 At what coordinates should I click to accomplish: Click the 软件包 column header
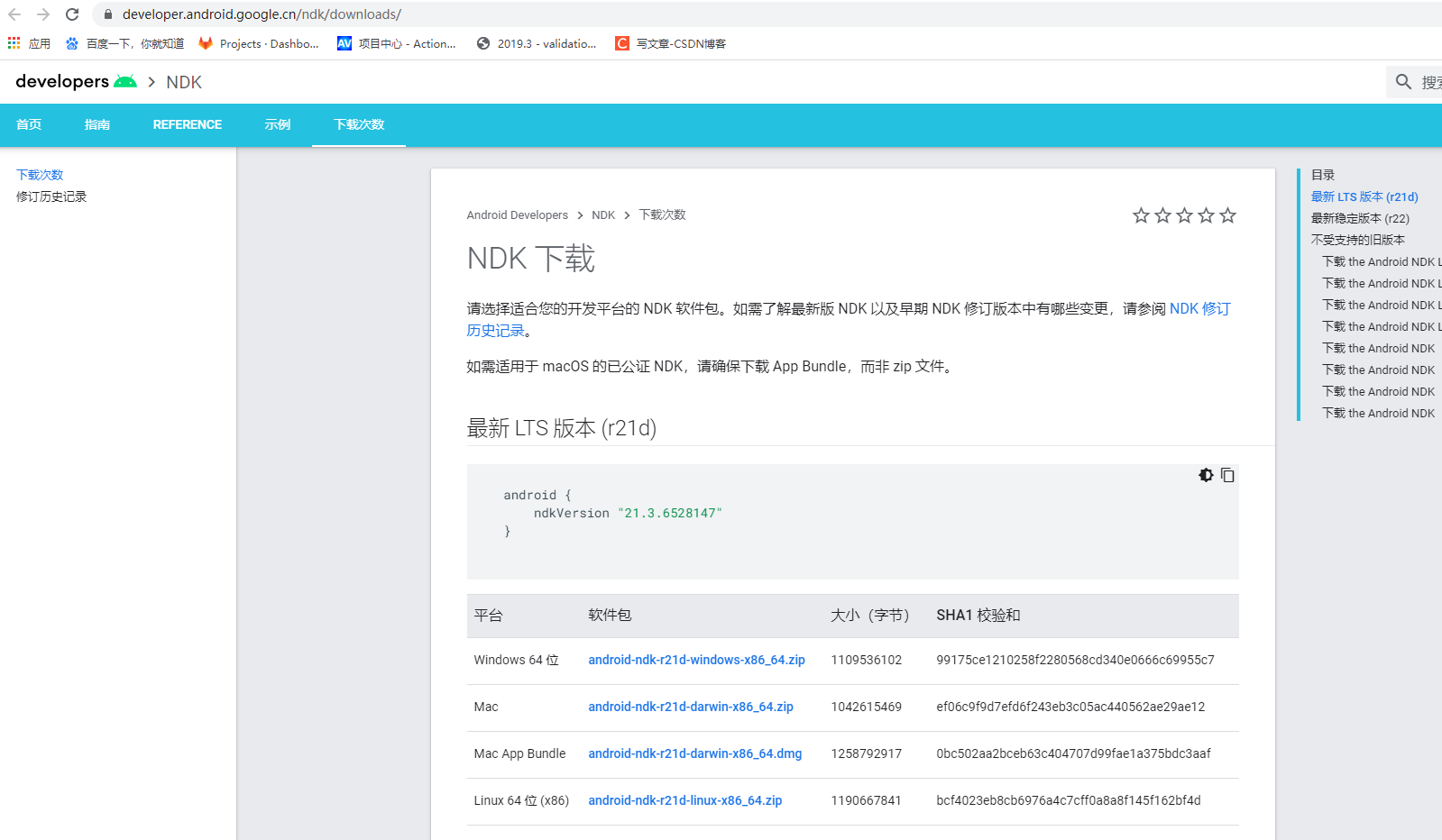(x=610, y=616)
